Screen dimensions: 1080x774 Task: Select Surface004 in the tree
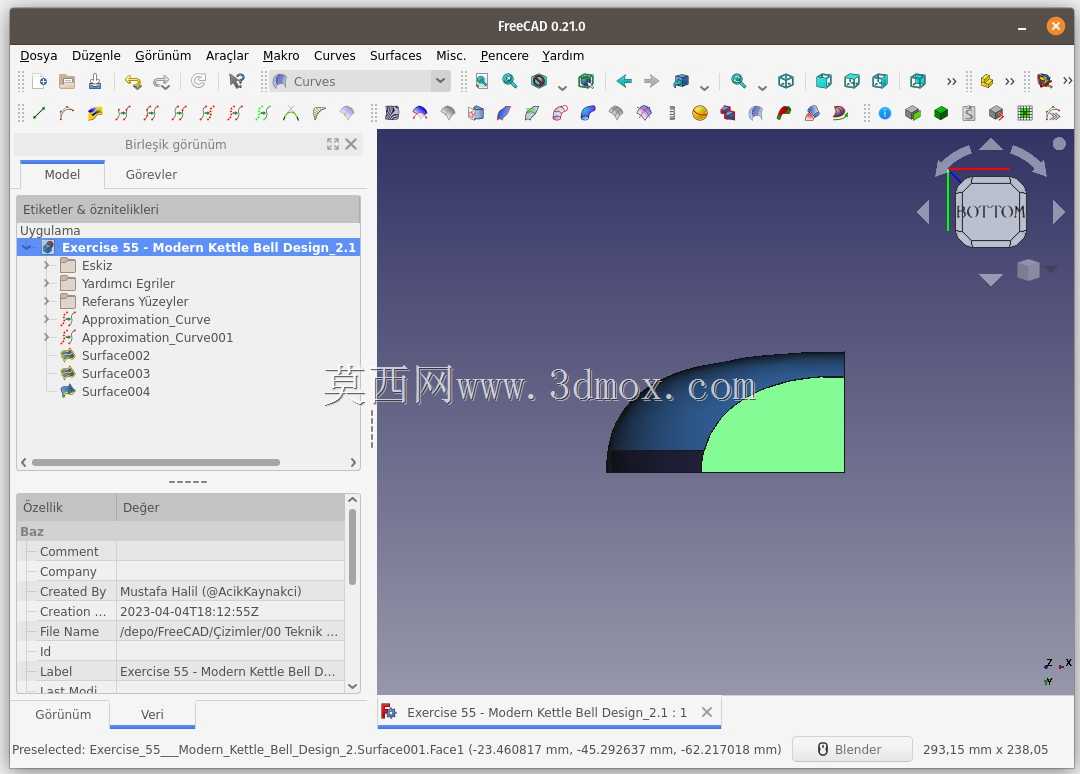(x=115, y=391)
